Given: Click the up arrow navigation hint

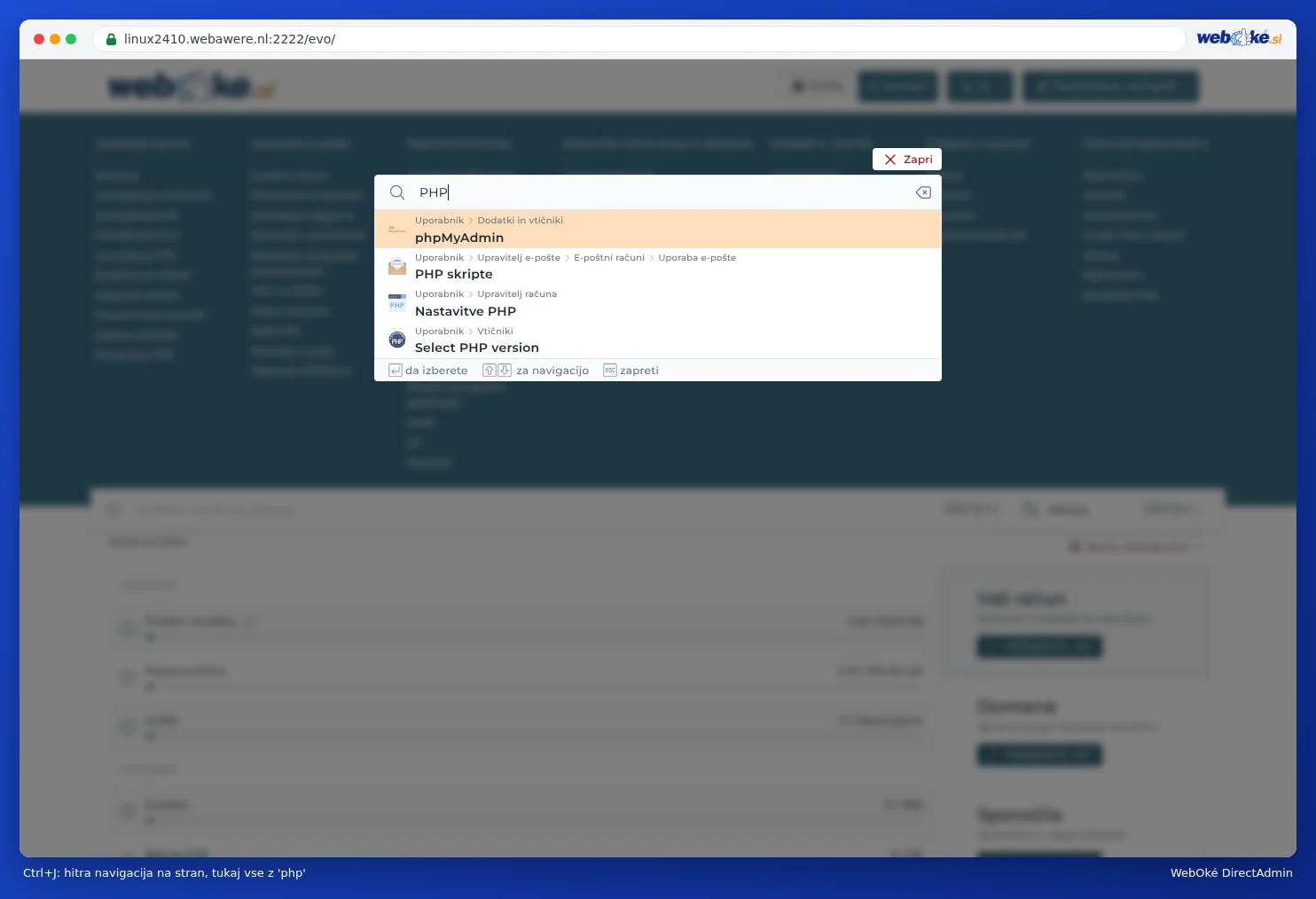Looking at the screenshot, I should click(490, 371).
